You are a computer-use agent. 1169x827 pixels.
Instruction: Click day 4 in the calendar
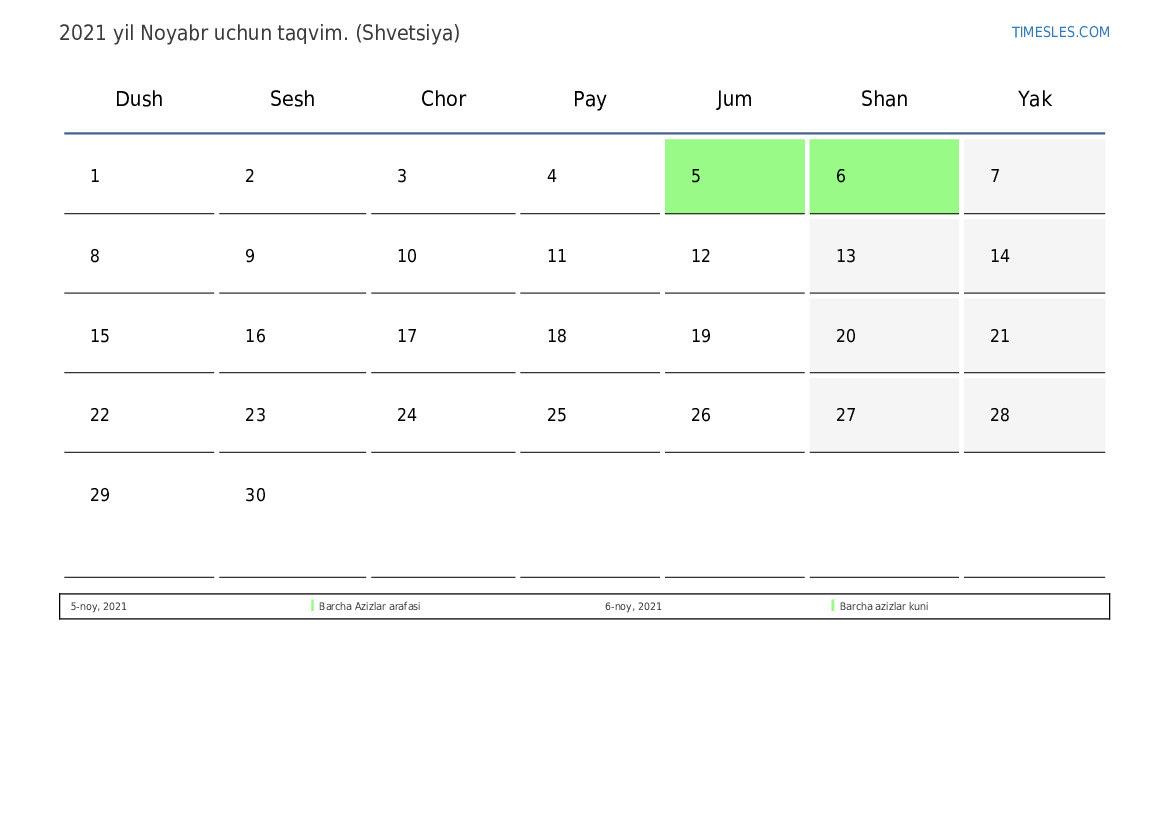pyautogui.click(x=590, y=176)
